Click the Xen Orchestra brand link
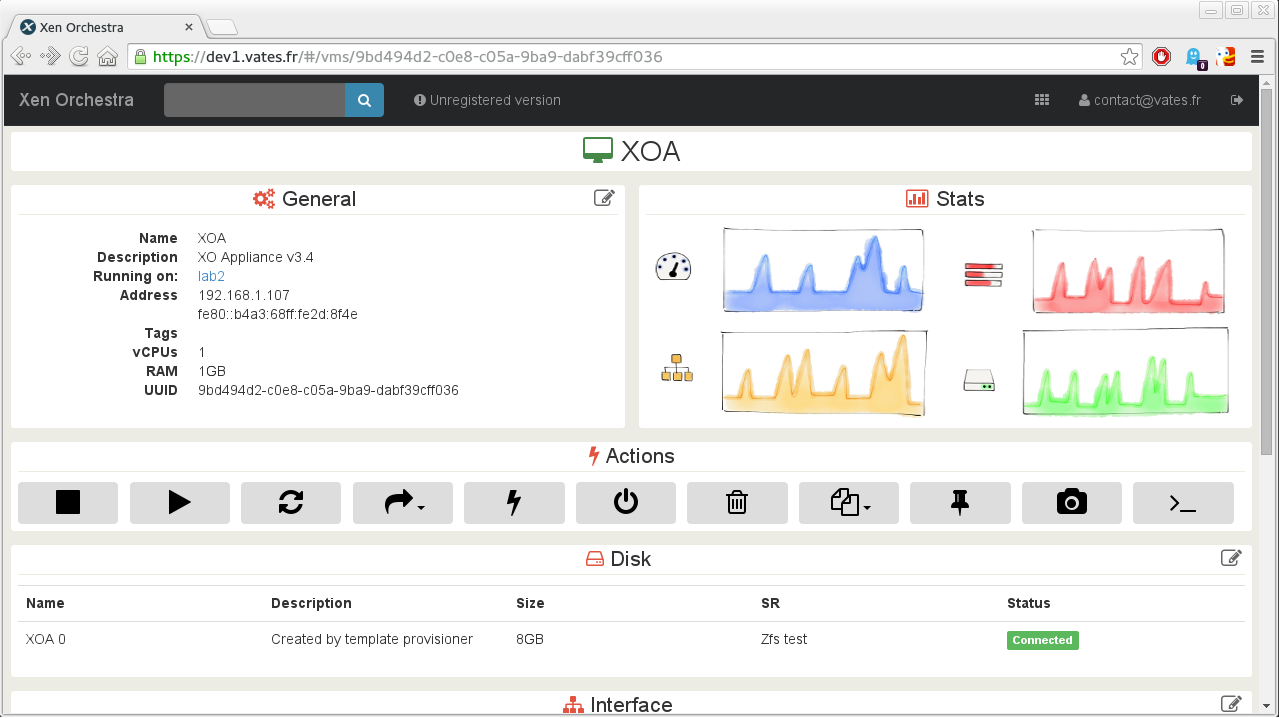 point(76,100)
